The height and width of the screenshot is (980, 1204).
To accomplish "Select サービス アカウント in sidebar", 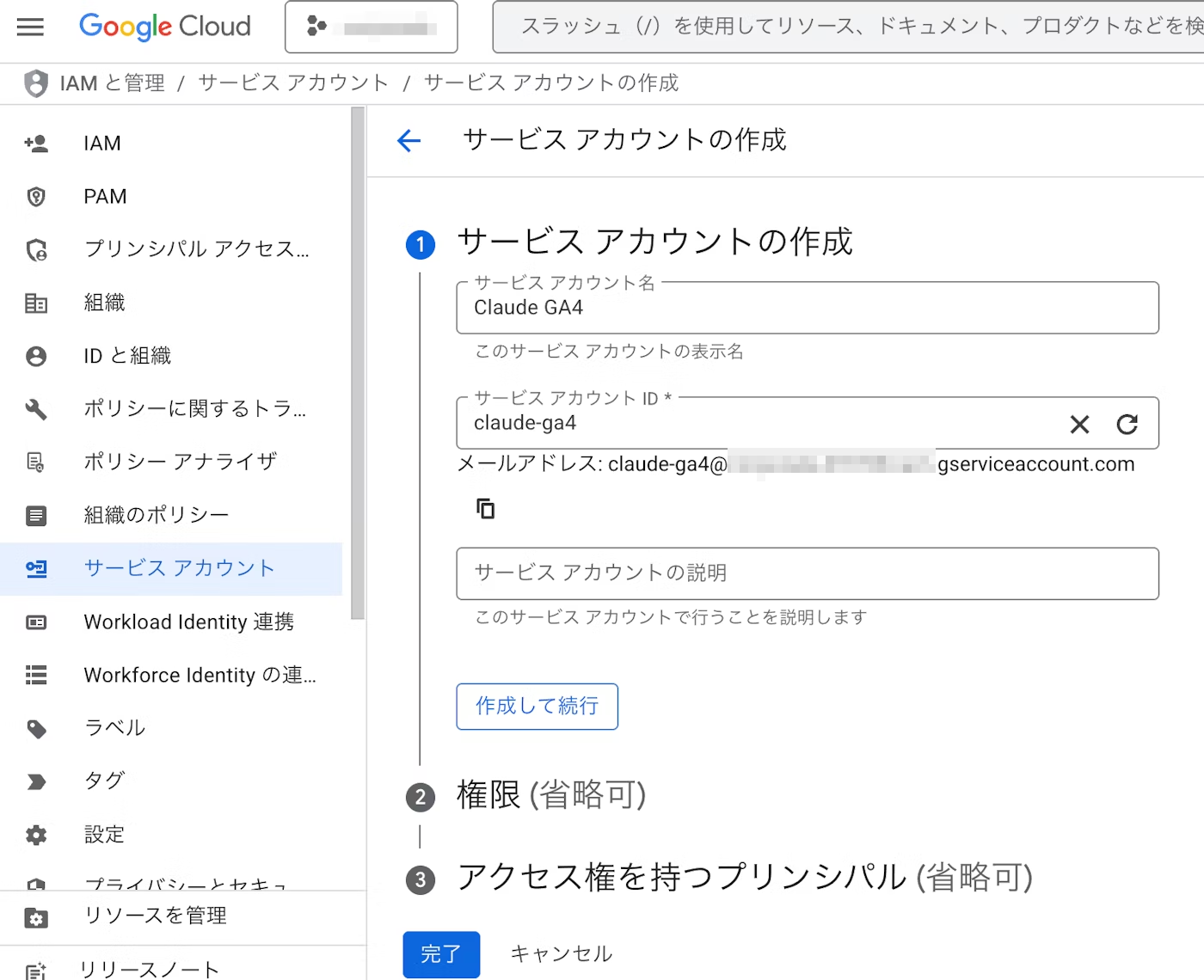I will coord(171,569).
